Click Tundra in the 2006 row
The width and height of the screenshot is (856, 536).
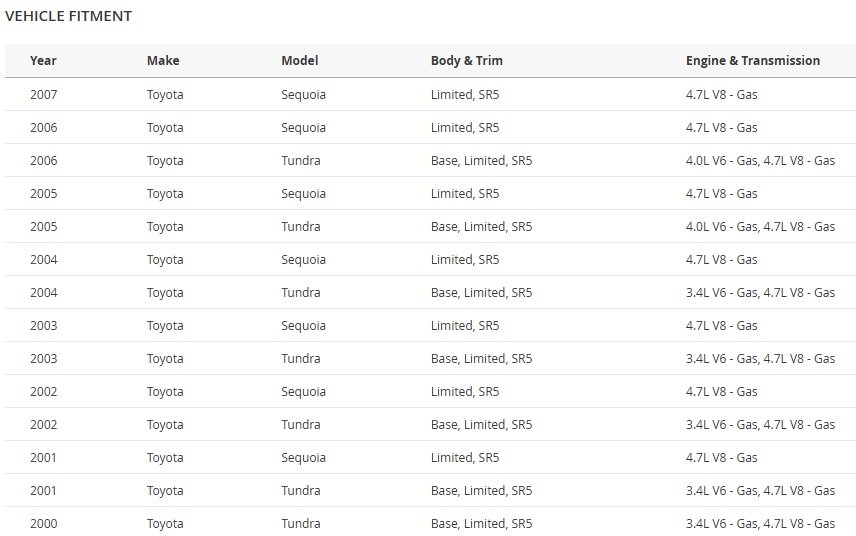(301, 160)
